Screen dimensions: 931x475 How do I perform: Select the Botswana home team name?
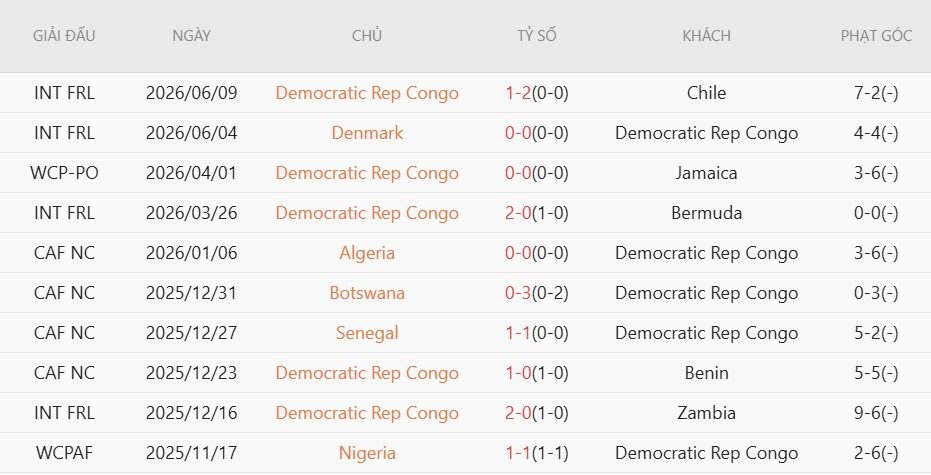pos(367,293)
